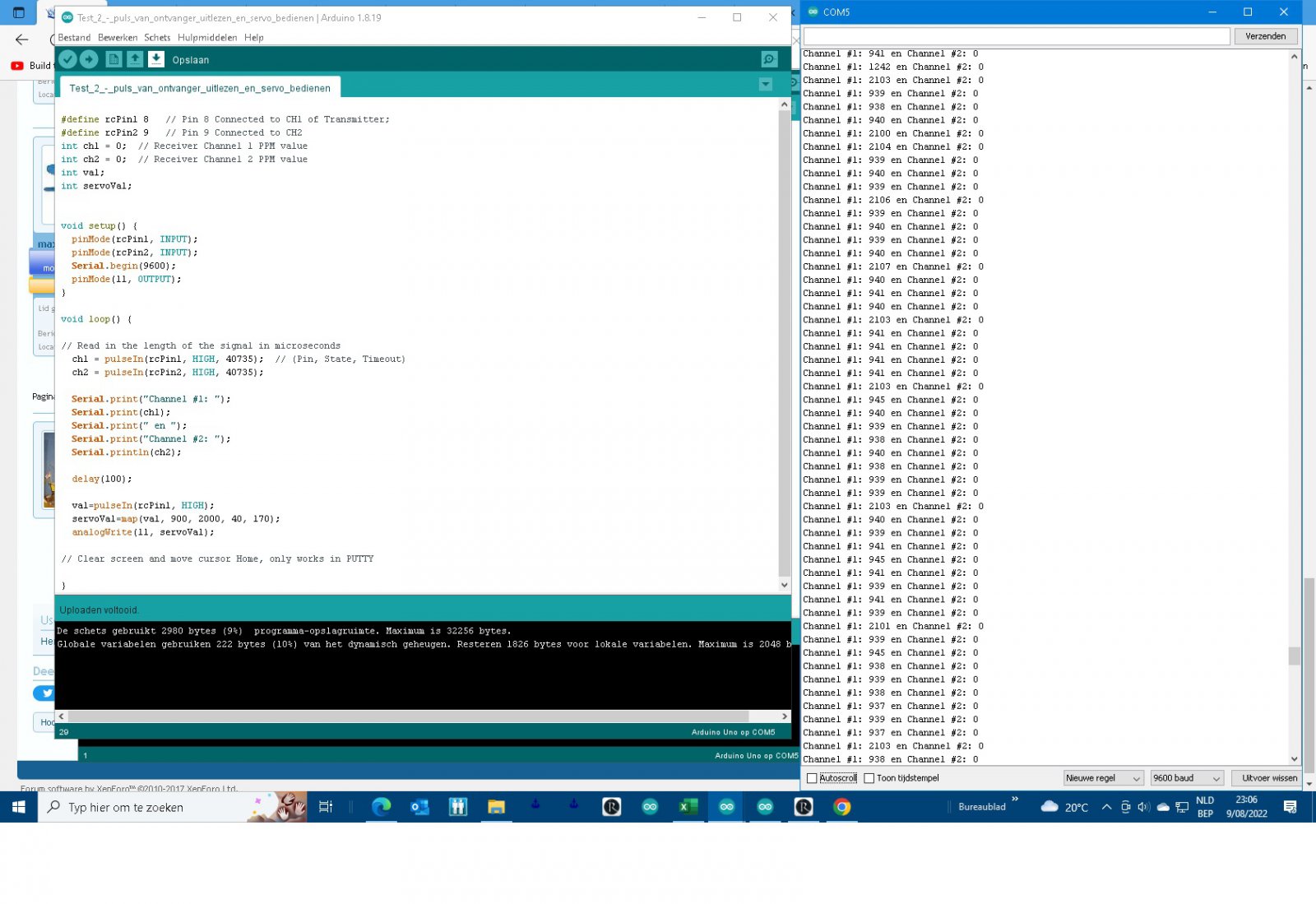The height and width of the screenshot is (904, 1316).
Task: Click the network tray icon
Action: 1182,807
